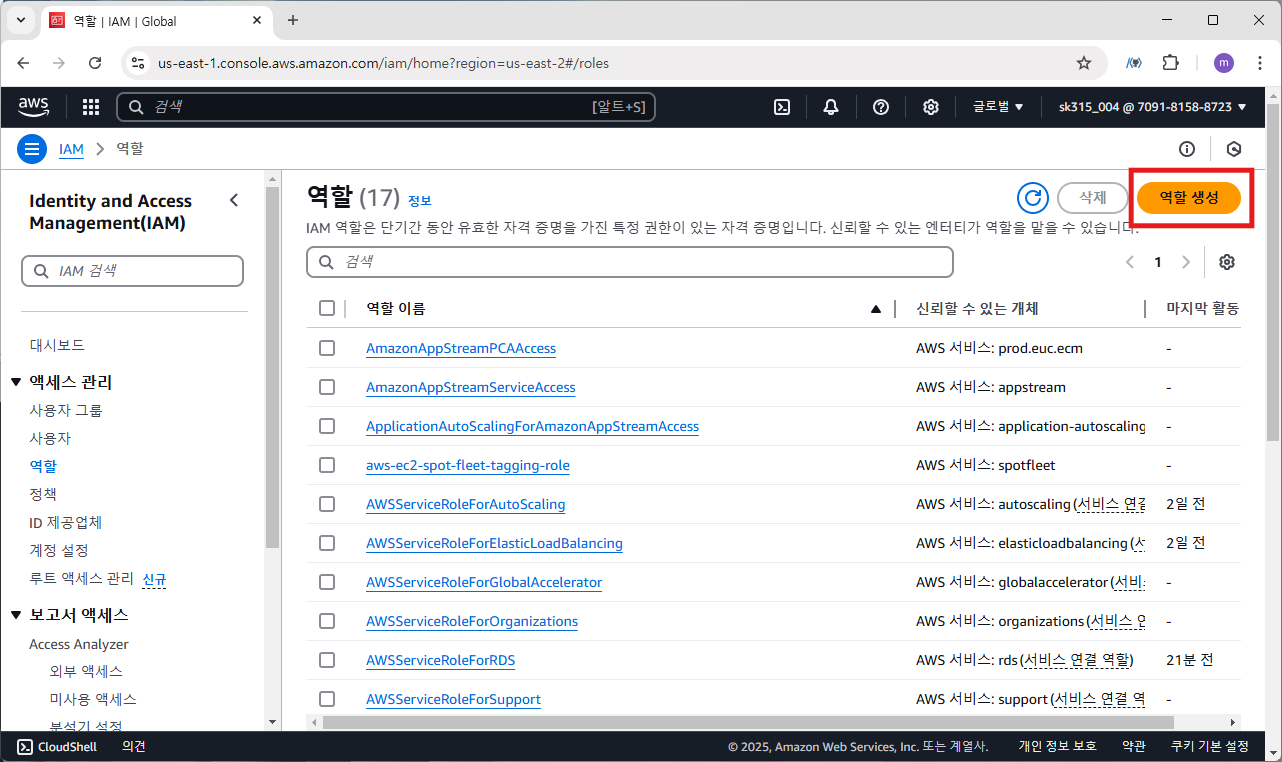Open 정책 in the sidebar

tap(43, 494)
